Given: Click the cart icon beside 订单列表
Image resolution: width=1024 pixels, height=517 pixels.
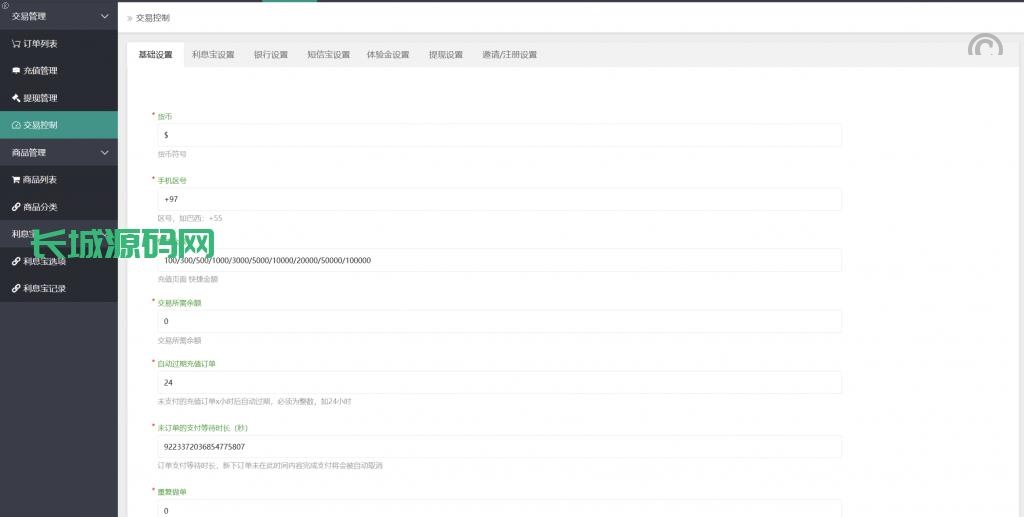Looking at the screenshot, I should (x=16, y=44).
